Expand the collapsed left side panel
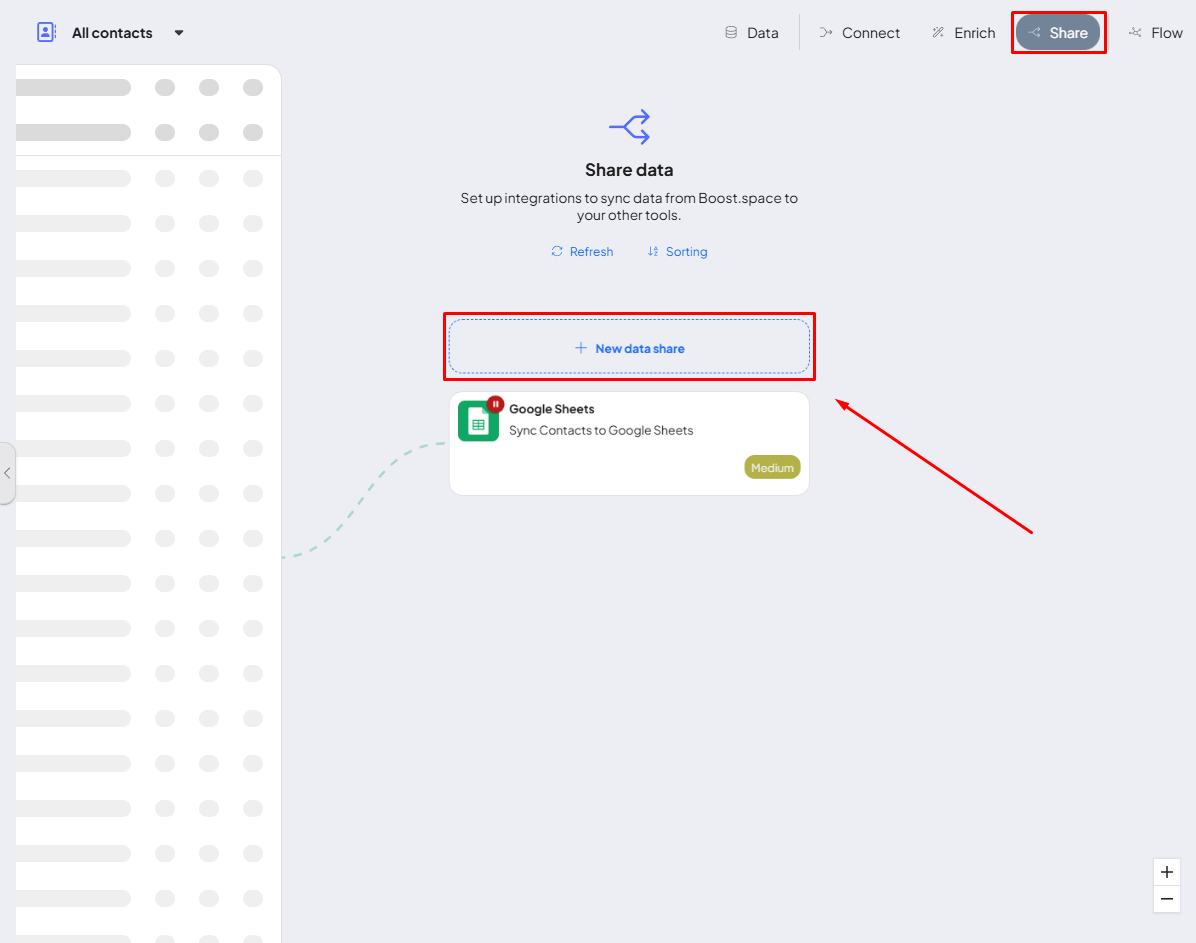Screen dimensions: 1196x943 click(x=7, y=473)
